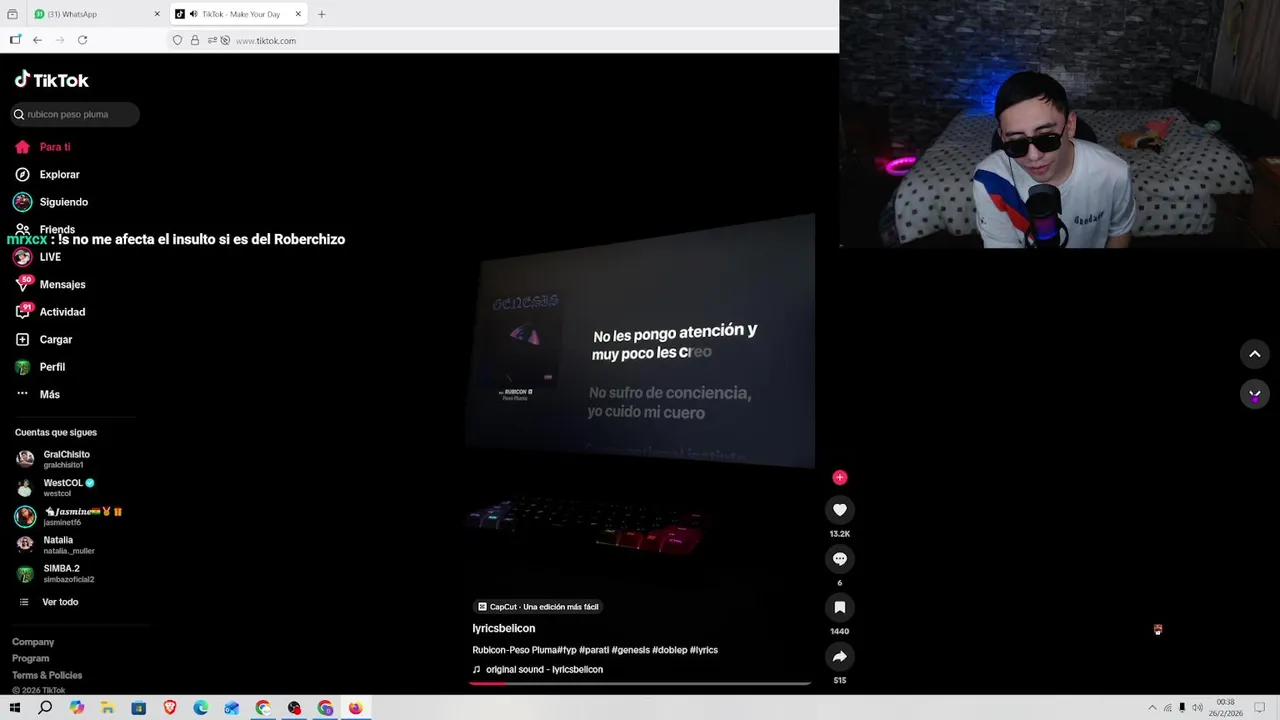The width and height of the screenshot is (1280, 720).
Task: Open Mensajes inbox
Action: 50,285
